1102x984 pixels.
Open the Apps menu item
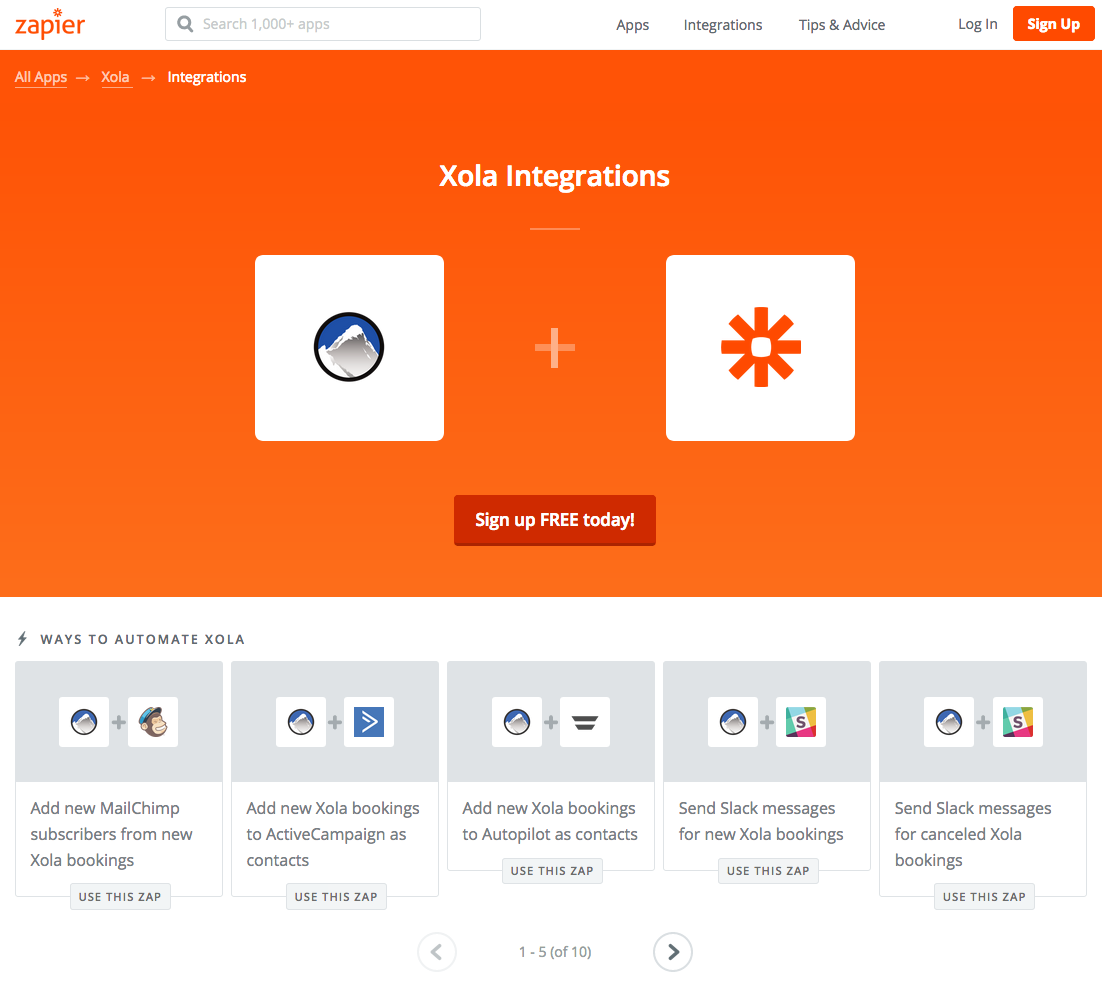pyautogui.click(x=633, y=25)
